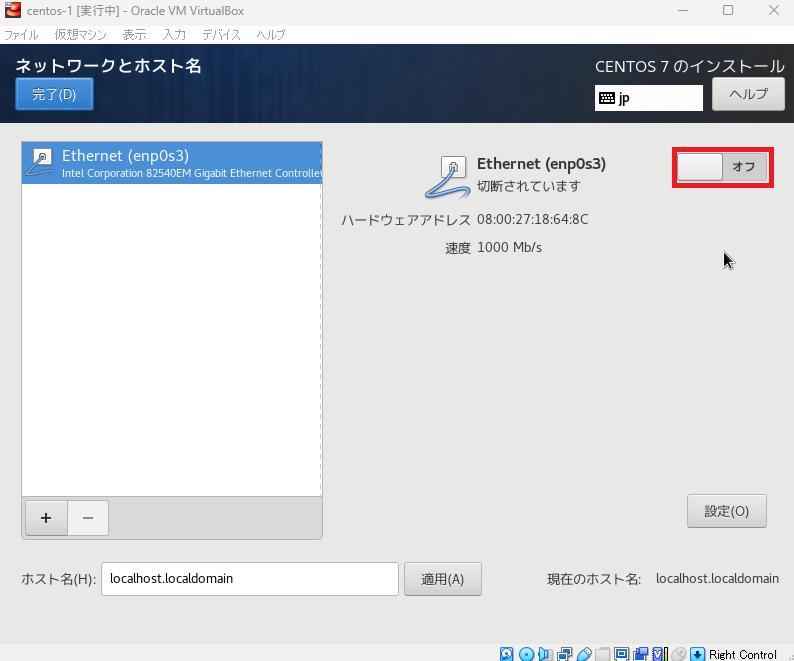Click the large Ethernet cable icon in details
This screenshot has width=794, height=661.
[x=447, y=177]
